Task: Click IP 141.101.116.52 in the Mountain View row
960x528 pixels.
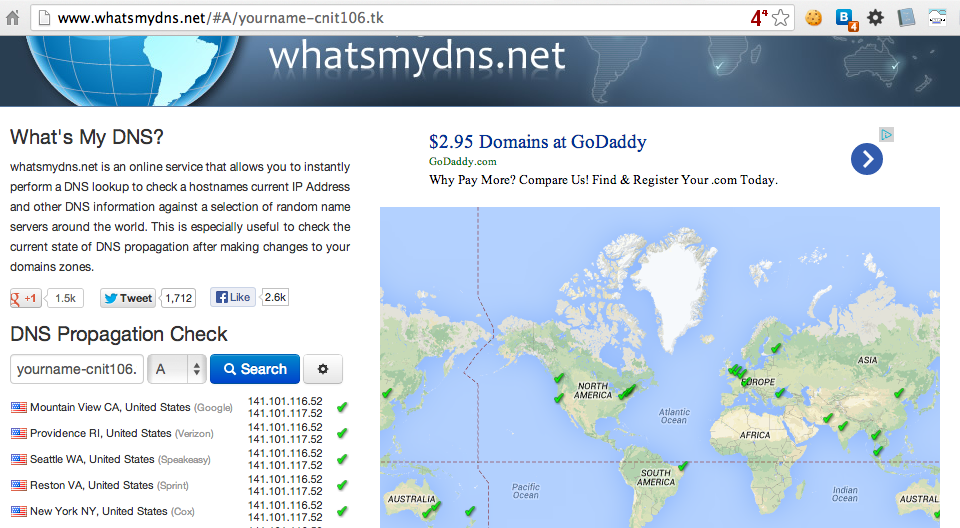Action: pyautogui.click(x=285, y=401)
